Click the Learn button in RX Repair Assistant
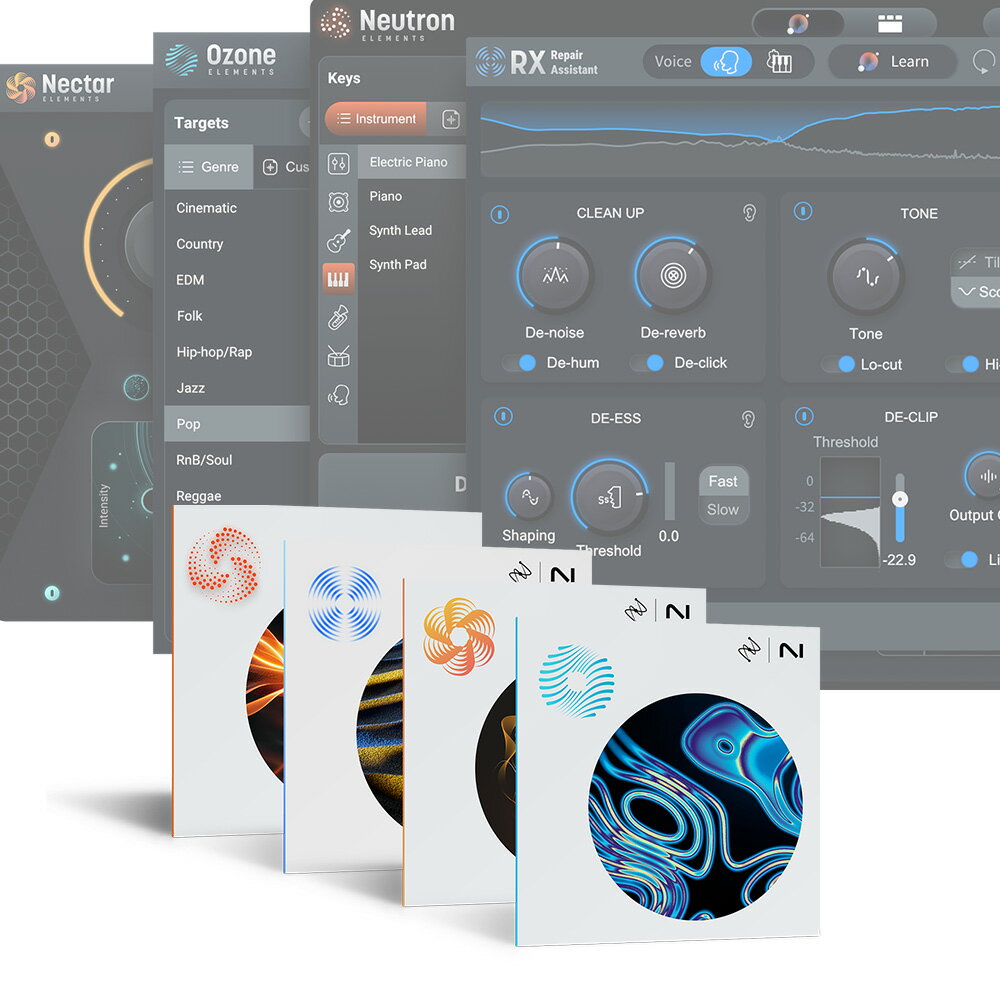The width and height of the screenshot is (1000, 1000). coord(893,62)
